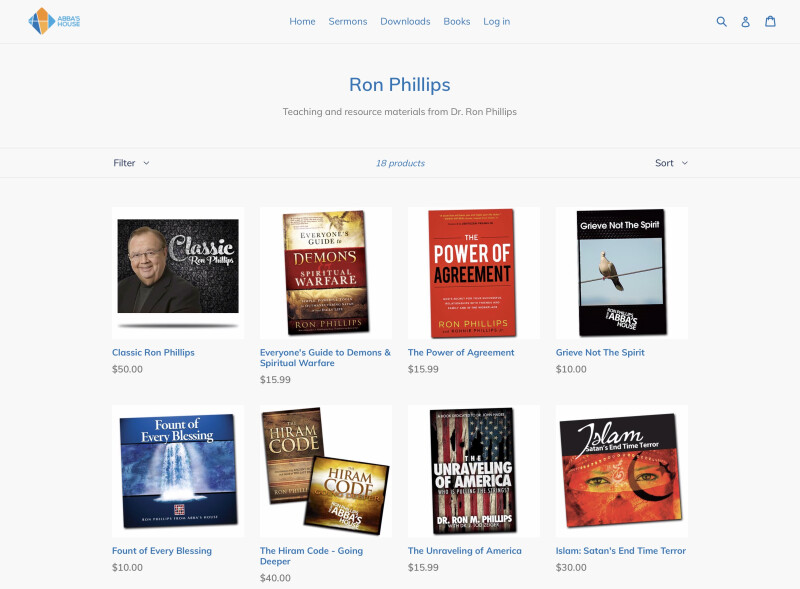Click The Unraveling of America book cover
800x589 pixels.
(474, 471)
